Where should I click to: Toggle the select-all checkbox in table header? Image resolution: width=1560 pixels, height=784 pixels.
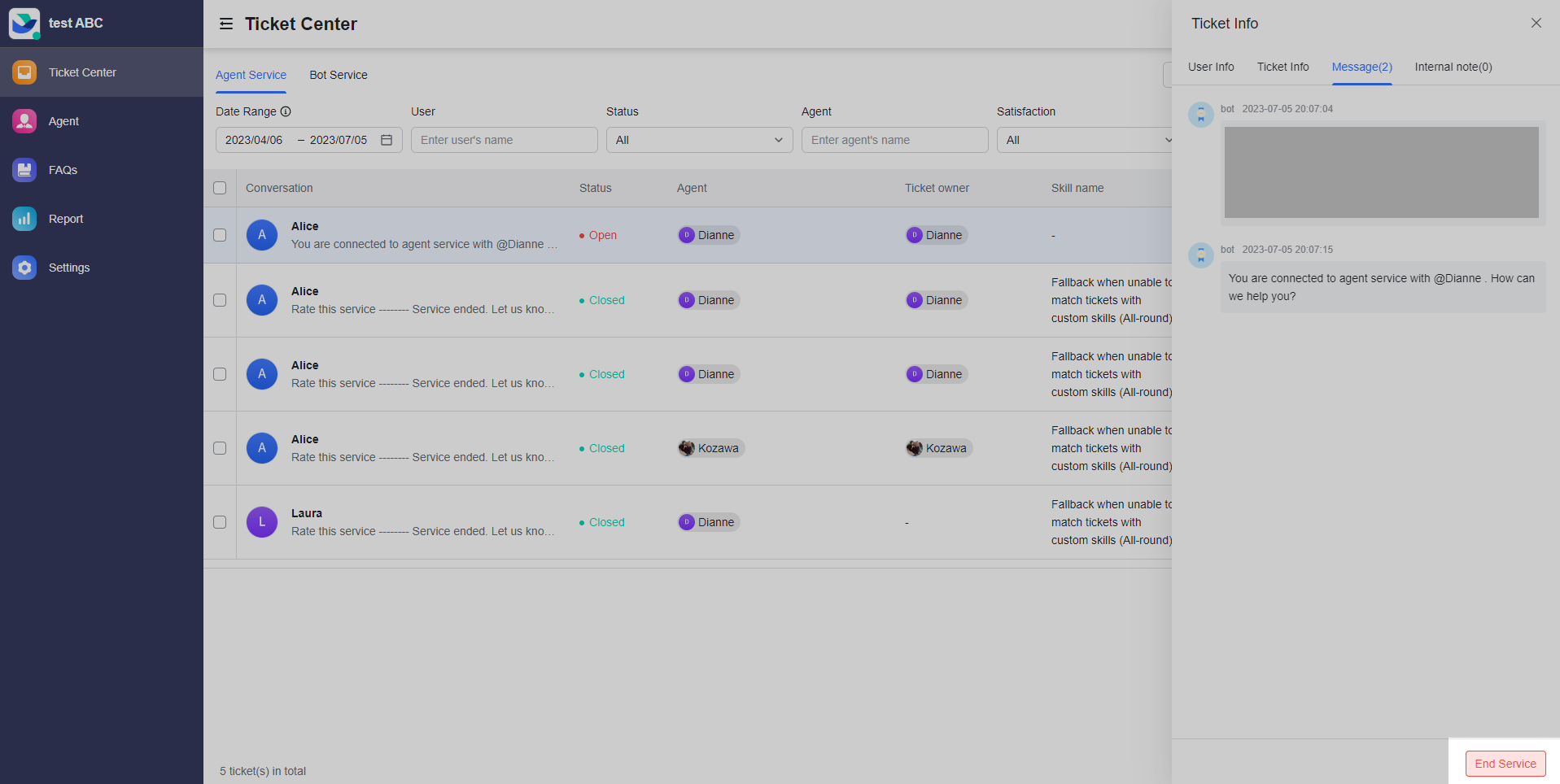point(220,188)
